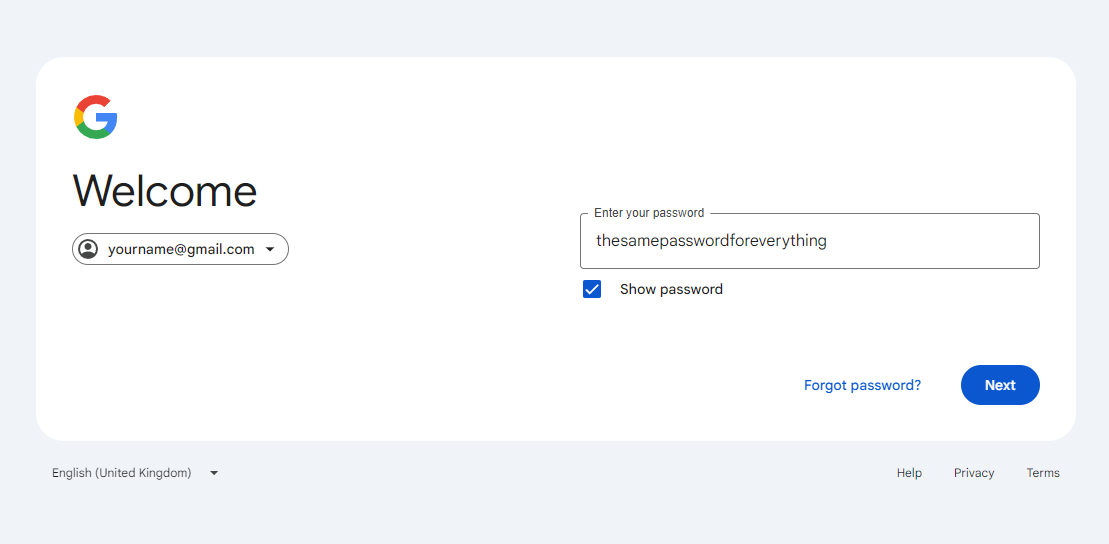The image size is (1109, 544).
Task: Click the account avatar icon beside the email
Action: 88,249
